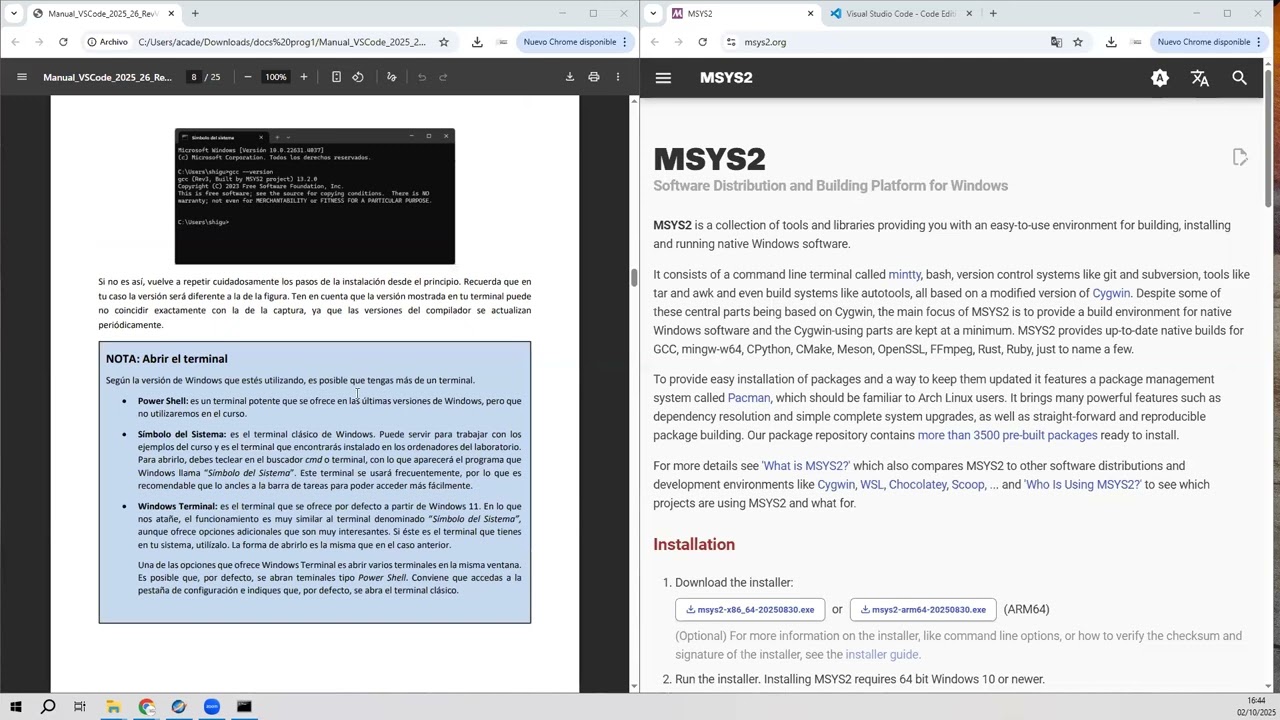Open 'more than 3500 pre-built packages' link

(x=1007, y=435)
